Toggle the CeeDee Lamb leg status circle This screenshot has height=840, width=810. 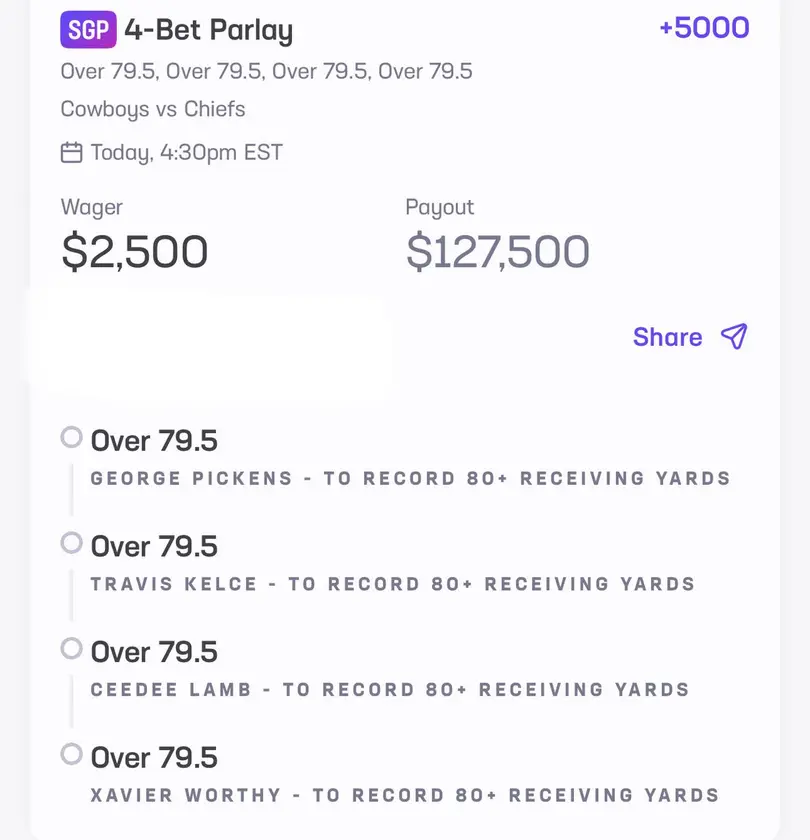(71, 648)
